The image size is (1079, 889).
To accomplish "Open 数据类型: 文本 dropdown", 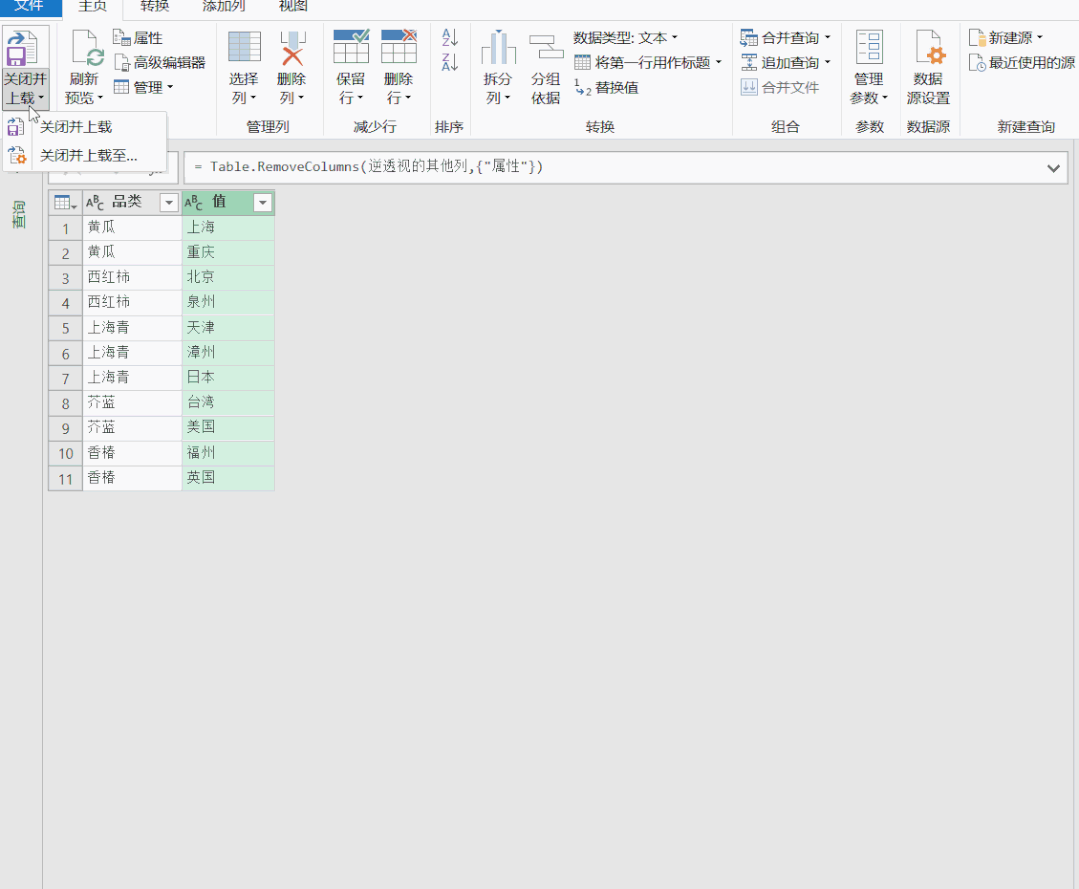I will [626, 38].
